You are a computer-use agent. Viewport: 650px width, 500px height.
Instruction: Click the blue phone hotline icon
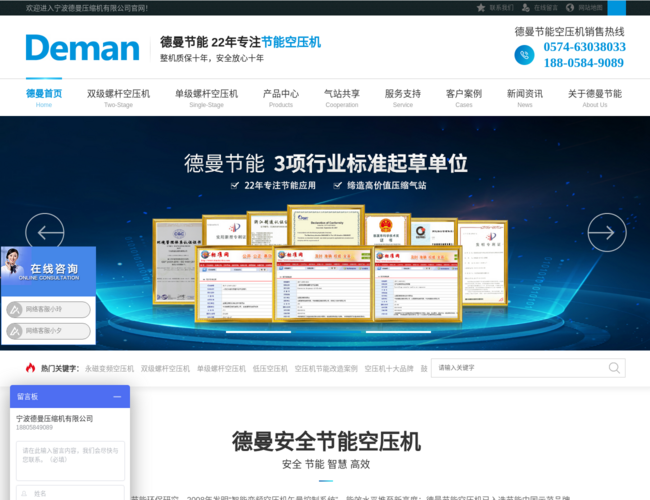pos(524,55)
